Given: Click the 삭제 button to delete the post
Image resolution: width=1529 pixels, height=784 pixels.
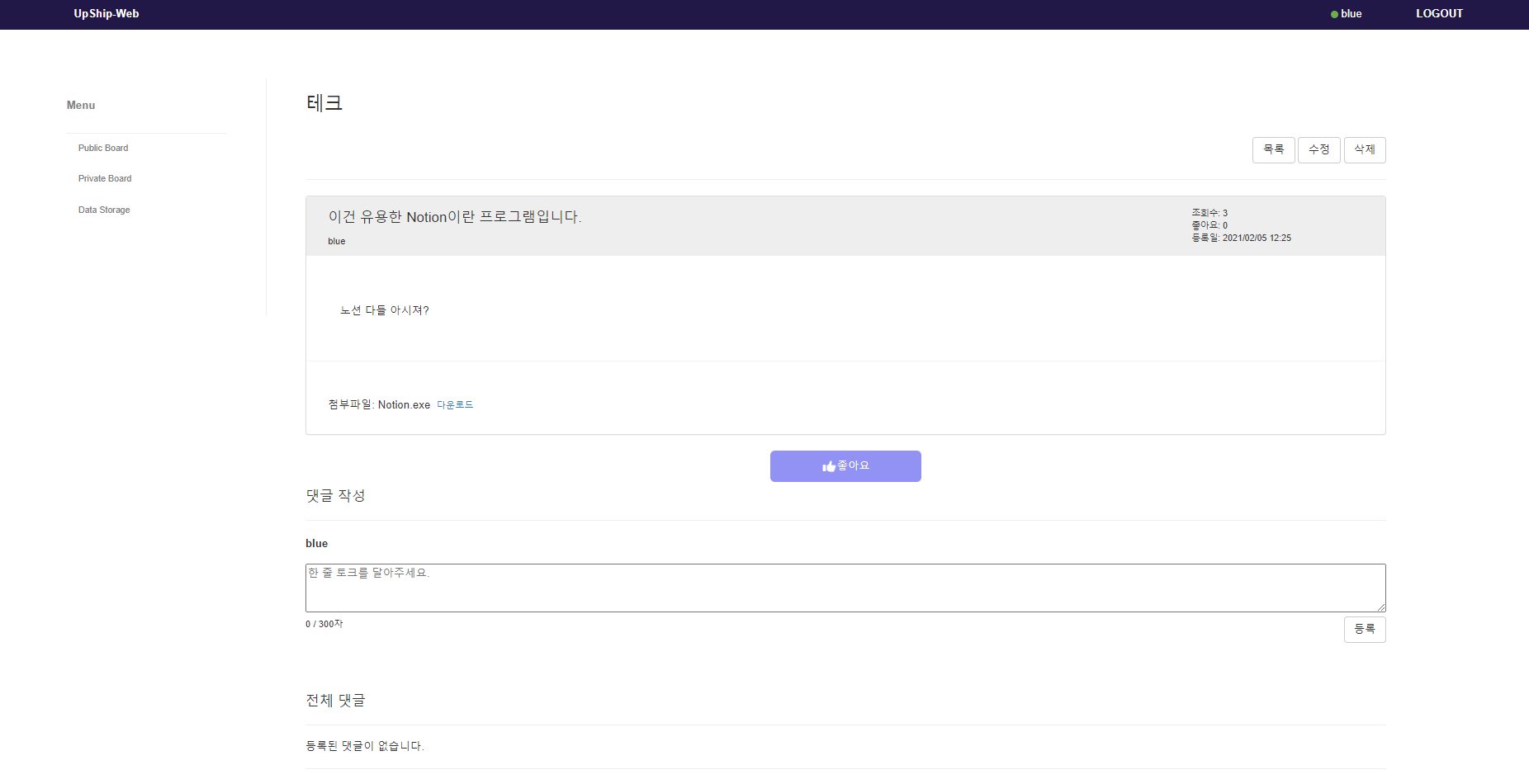Looking at the screenshot, I should coord(1364,149).
